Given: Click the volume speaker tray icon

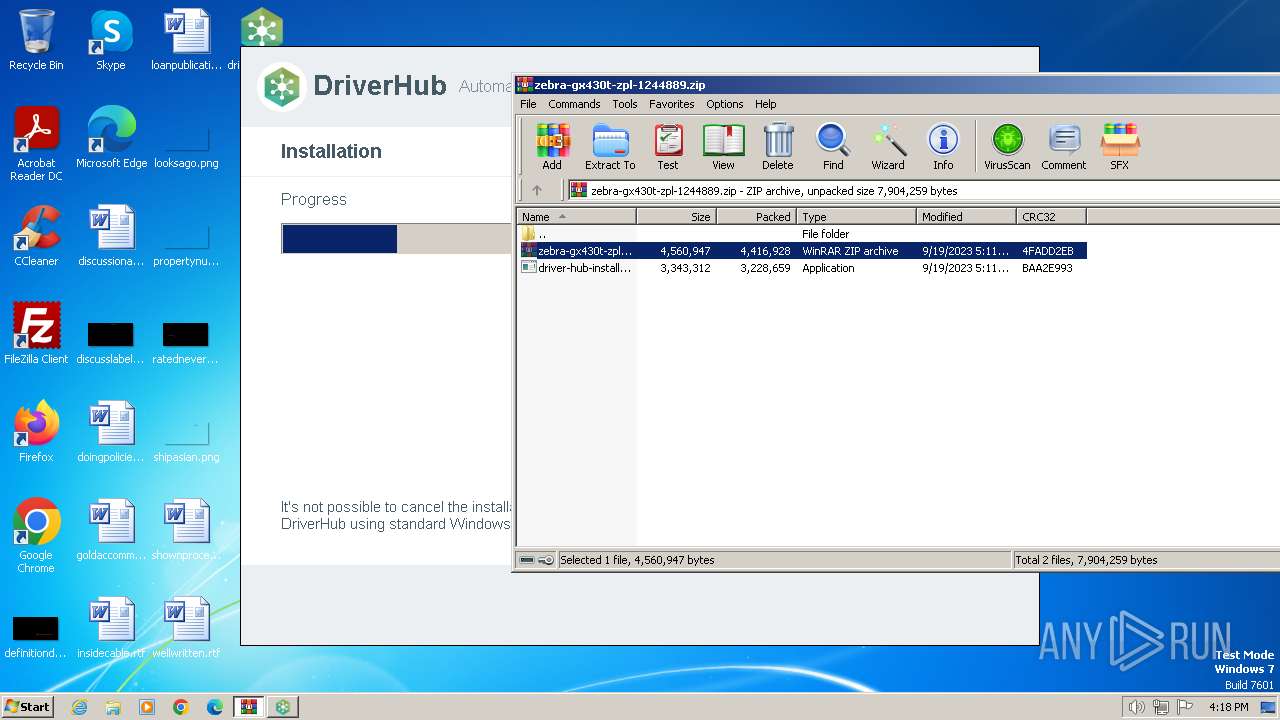Looking at the screenshot, I should click(x=1136, y=707).
